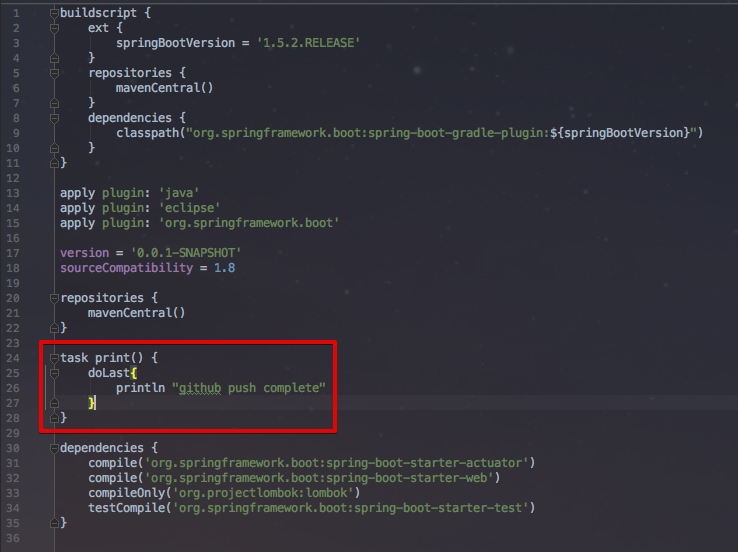Collapse the ext block on line 2

(x=54, y=28)
